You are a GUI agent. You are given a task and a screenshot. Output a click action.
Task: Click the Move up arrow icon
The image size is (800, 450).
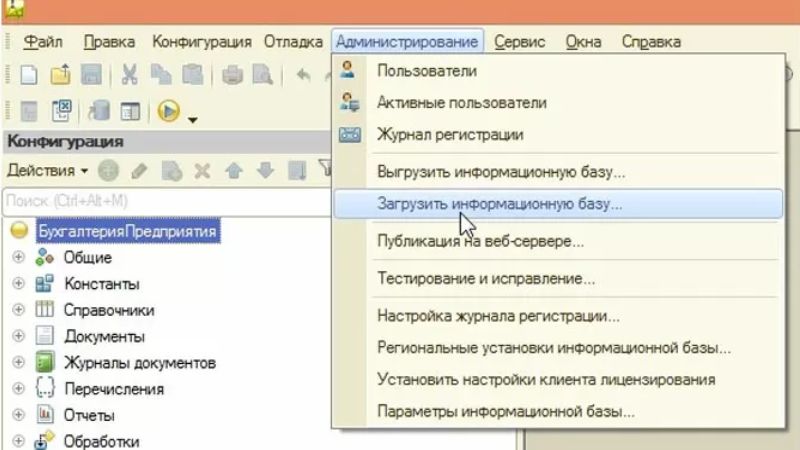[x=234, y=171]
